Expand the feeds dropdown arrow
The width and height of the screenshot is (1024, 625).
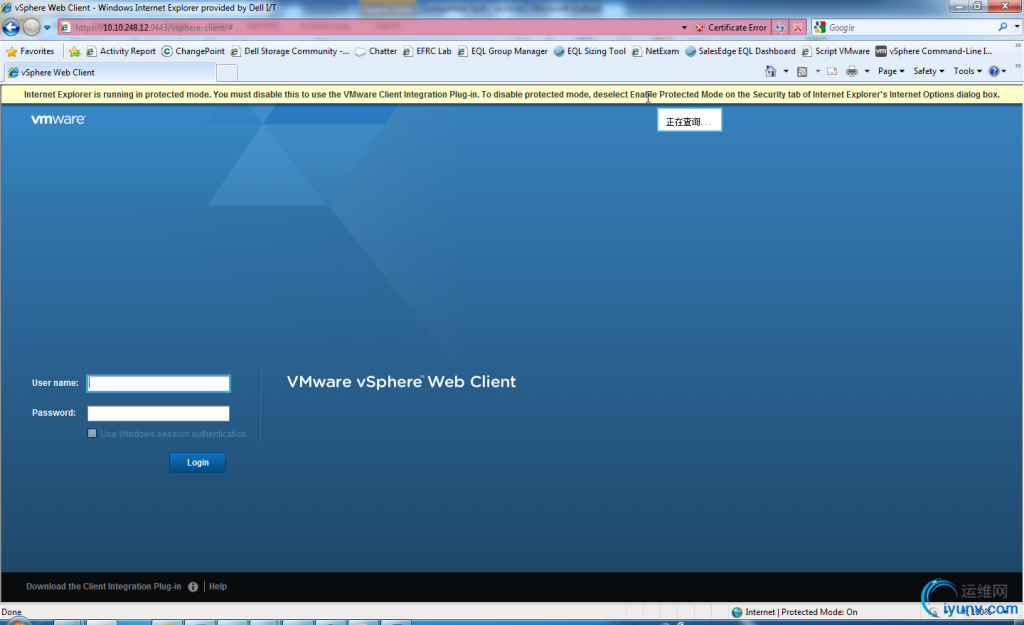click(818, 71)
